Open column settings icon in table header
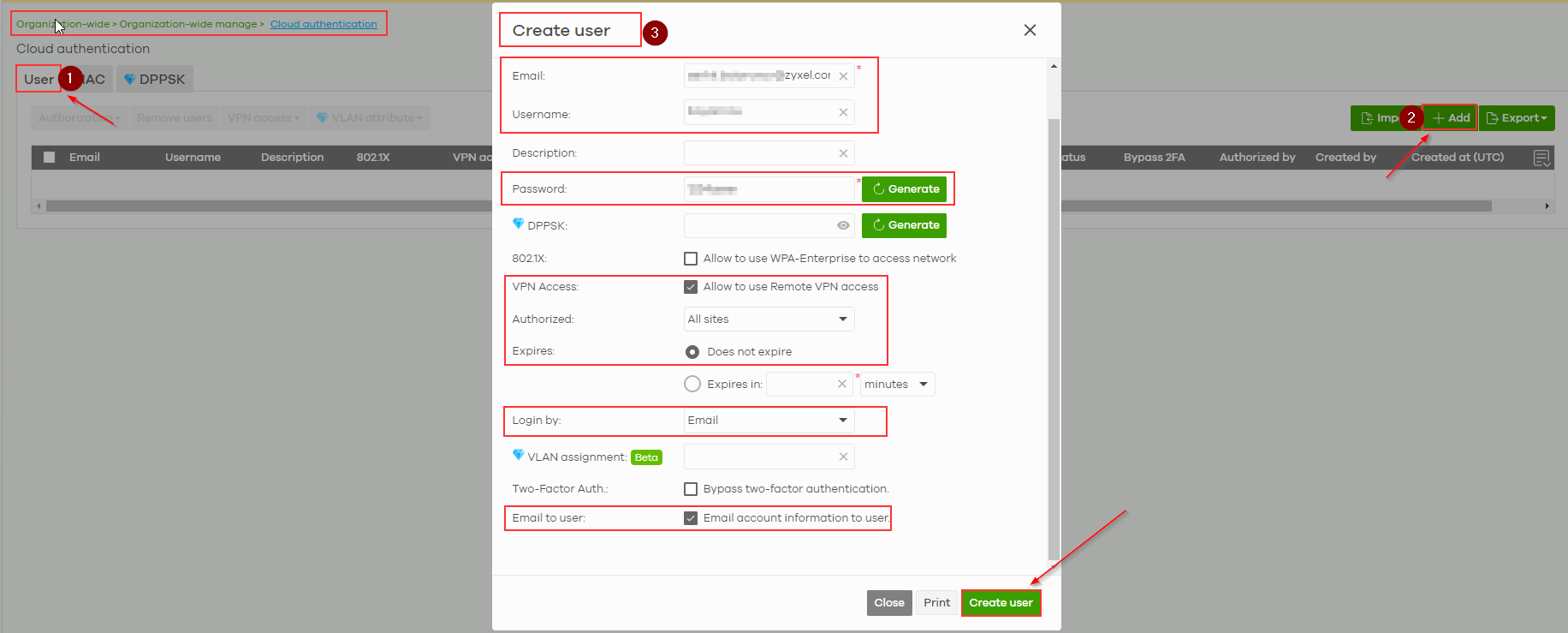1568x633 pixels. [x=1541, y=158]
